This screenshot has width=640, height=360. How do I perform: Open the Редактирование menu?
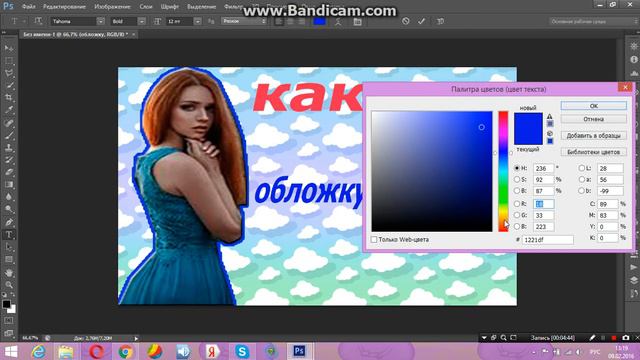point(64,7)
